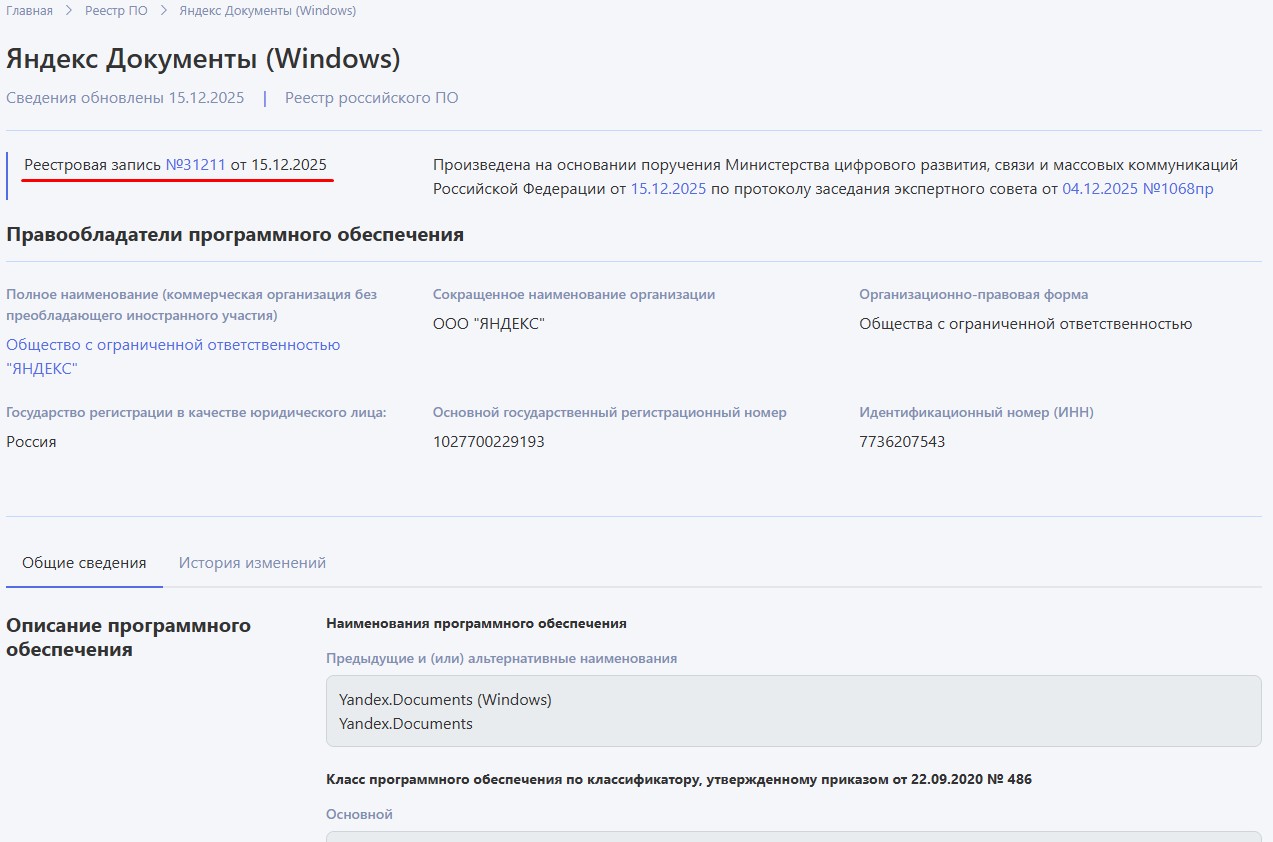Click the Основной государственный регистрационный номер label
This screenshot has height=842, width=1273.
610,412
